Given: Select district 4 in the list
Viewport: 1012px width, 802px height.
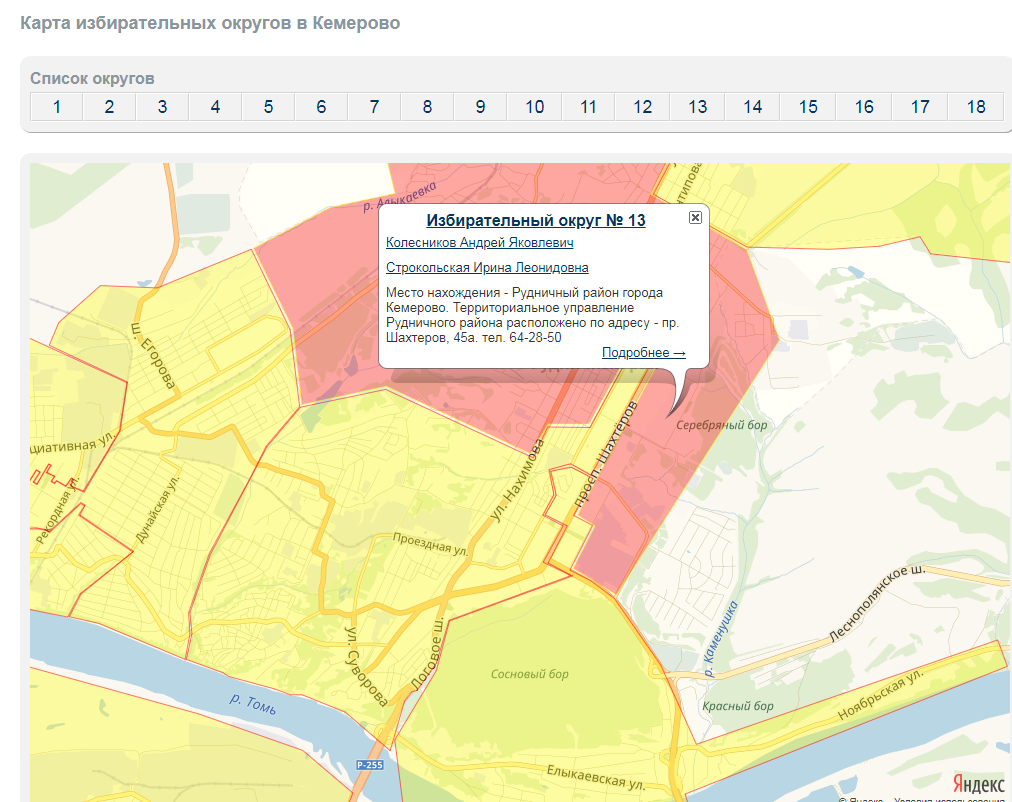Looking at the screenshot, I should pyautogui.click(x=216, y=107).
